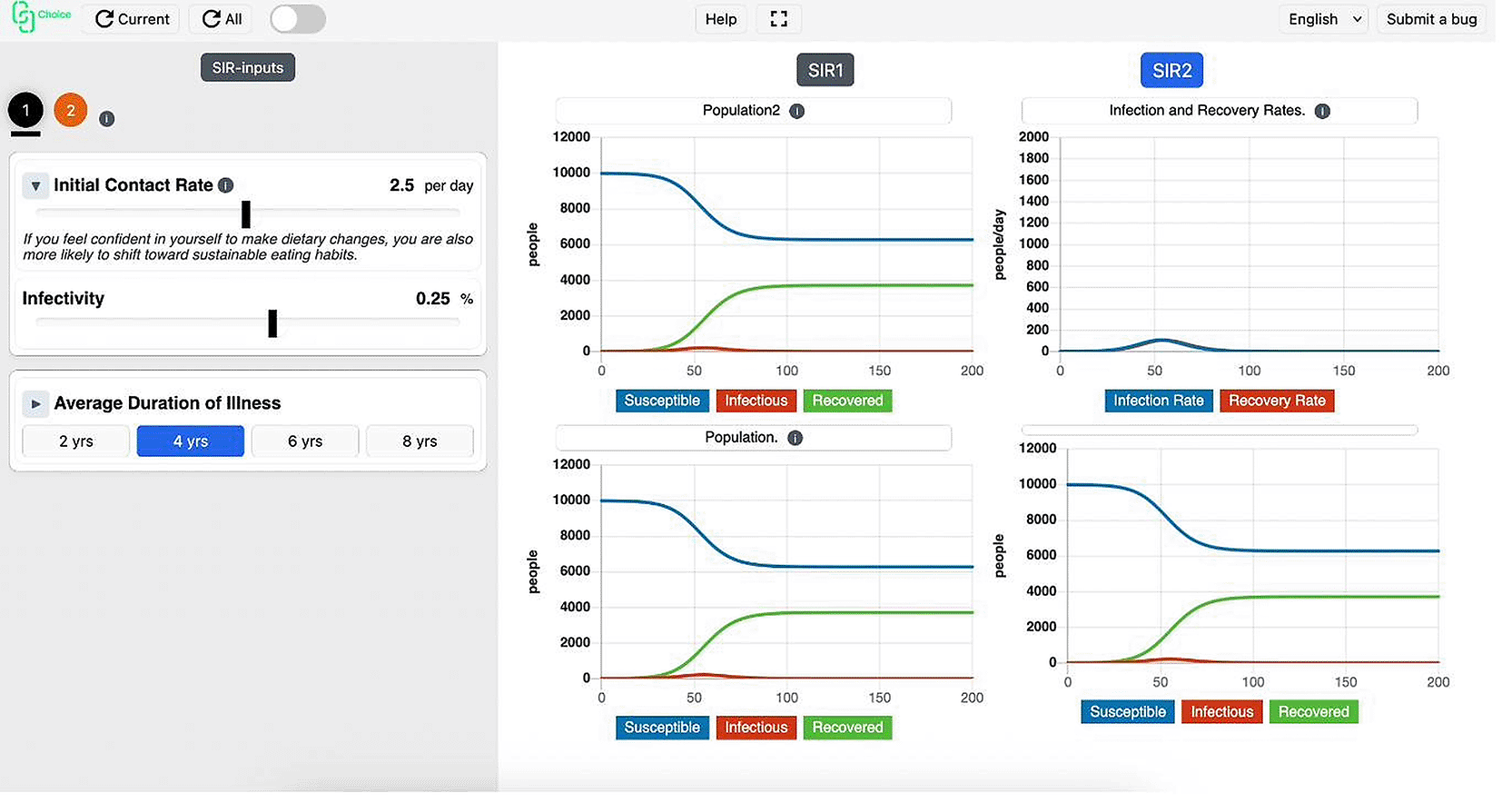The width and height of the screenshot is (1512, 803).
Task: Hide the Susceptible series in the Population2 chart
Action: [662, 401]
